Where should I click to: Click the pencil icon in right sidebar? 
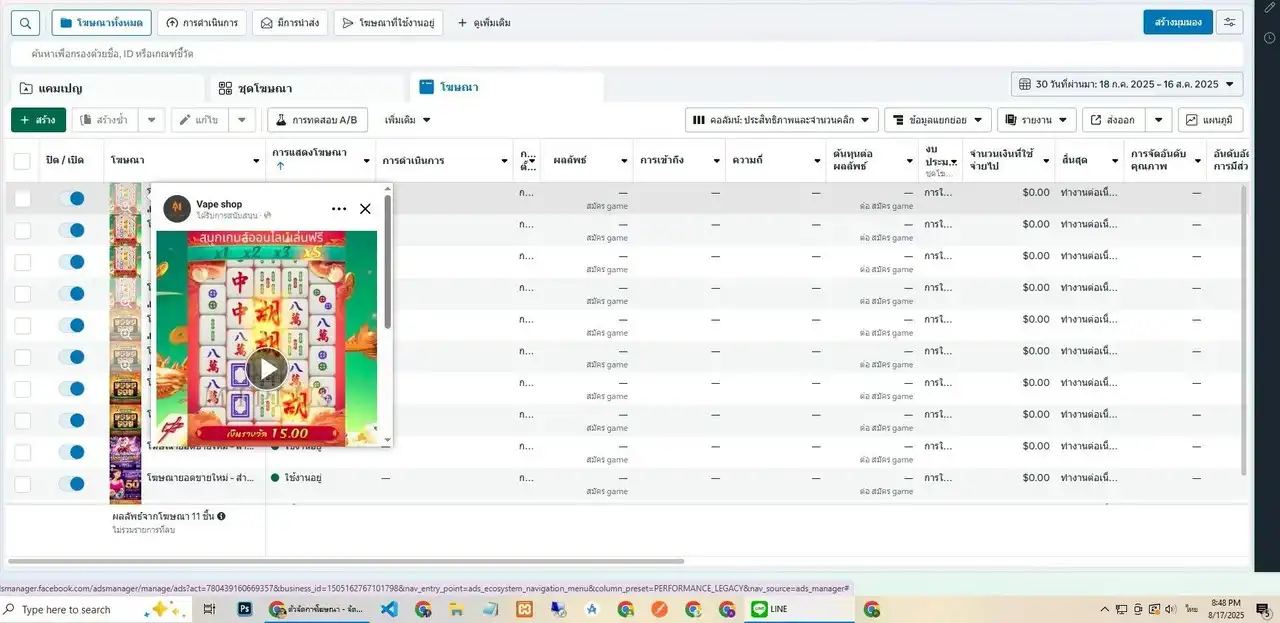point(1269,8)
